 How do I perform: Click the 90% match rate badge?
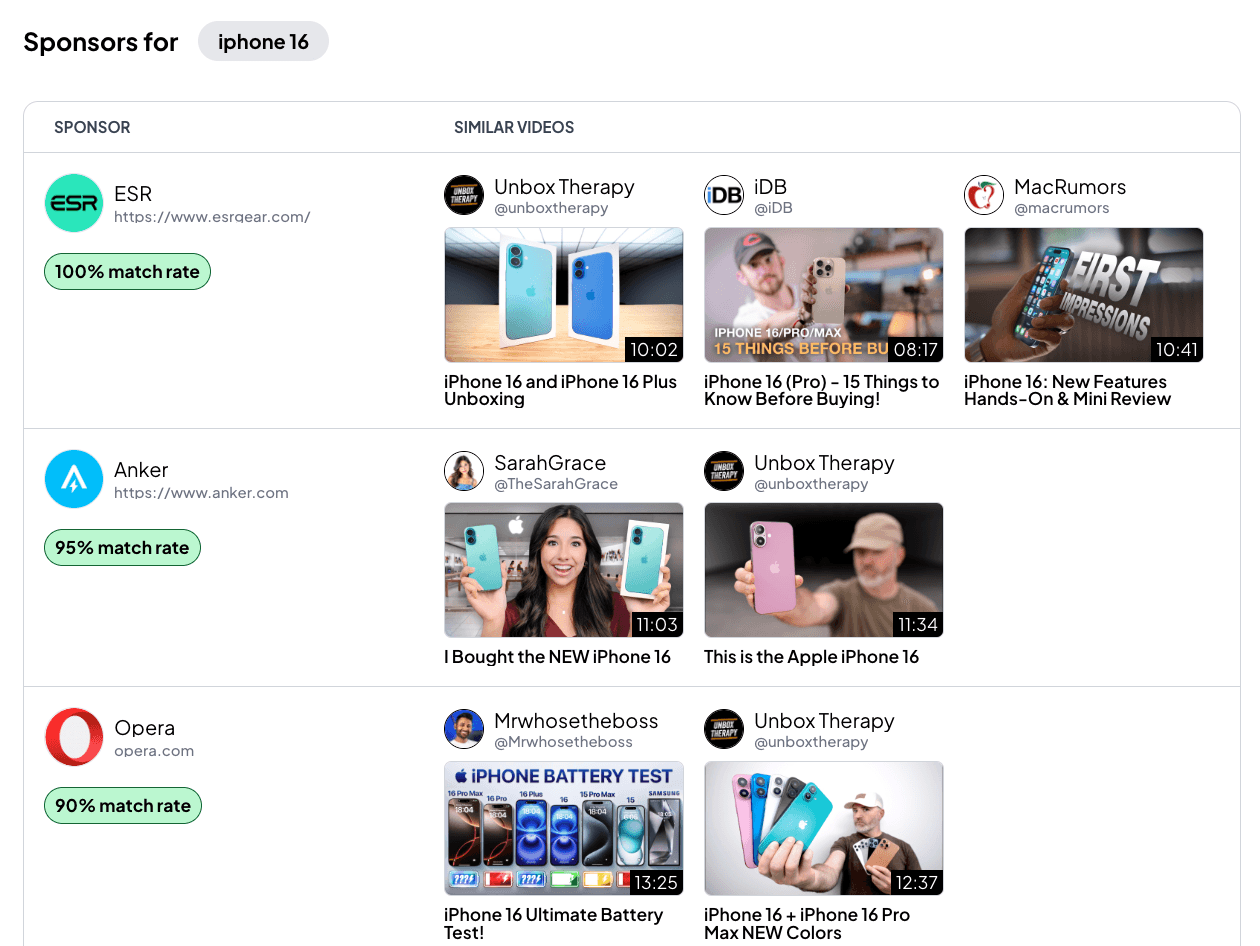[122, 805]
